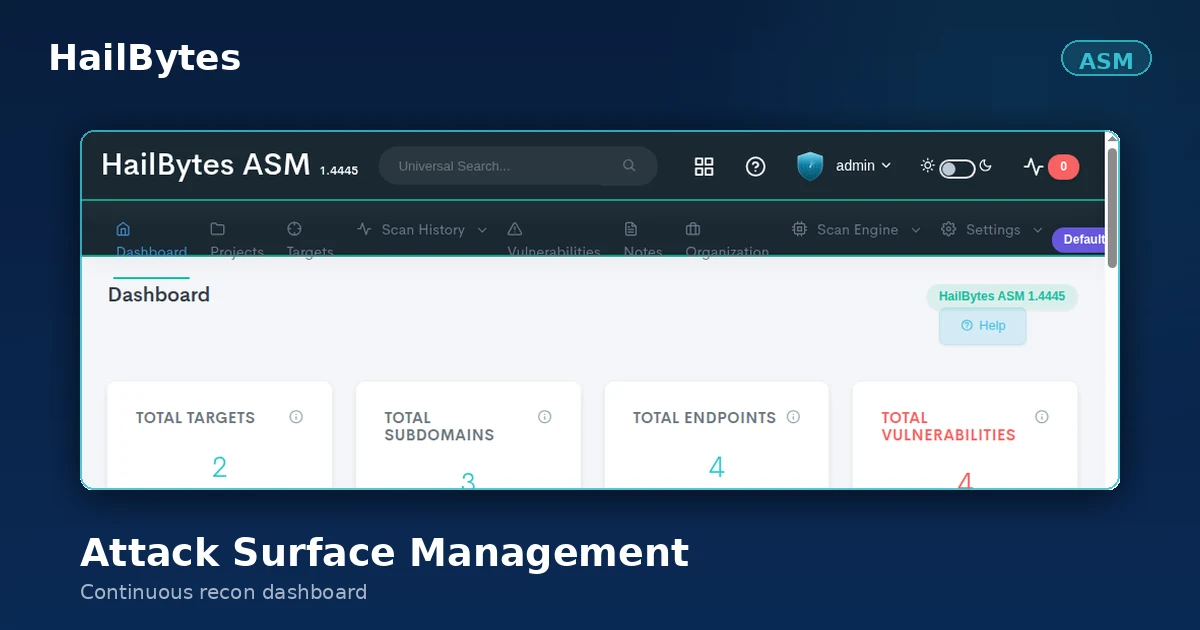
Task: Show info for Total Vulnerabilities card
Action: pyautogui.click(x=1042, y=417)
